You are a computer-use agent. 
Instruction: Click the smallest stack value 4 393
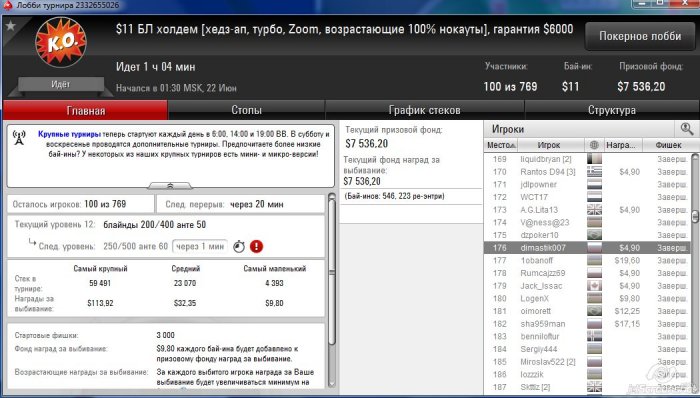(274, 283)
